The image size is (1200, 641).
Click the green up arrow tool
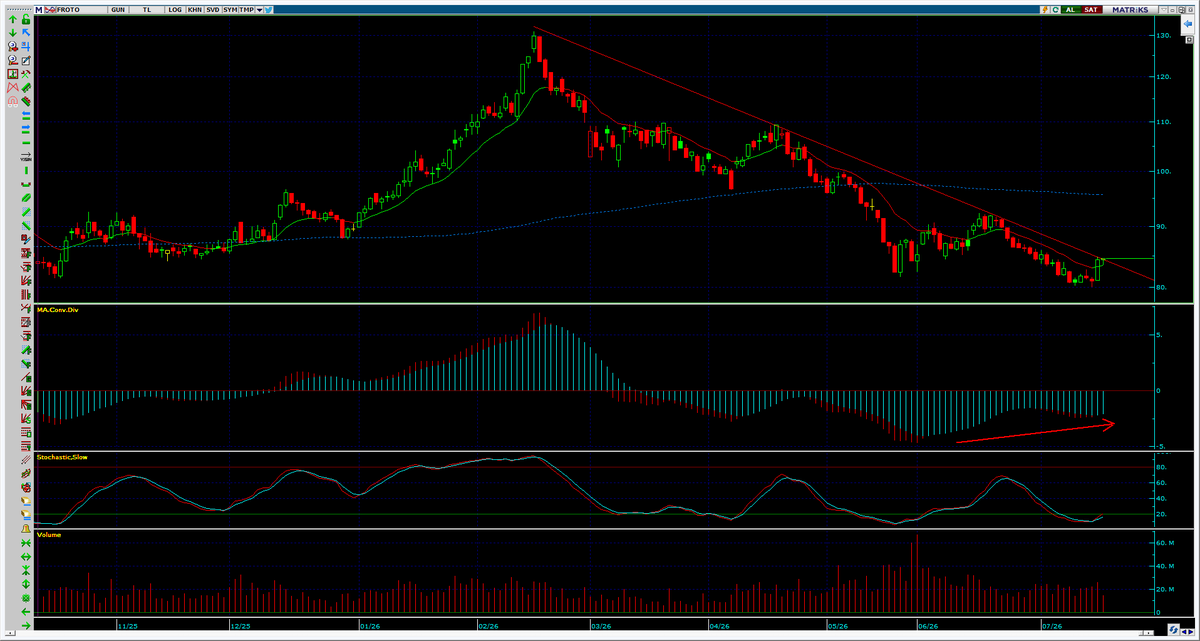click(13, 19)
